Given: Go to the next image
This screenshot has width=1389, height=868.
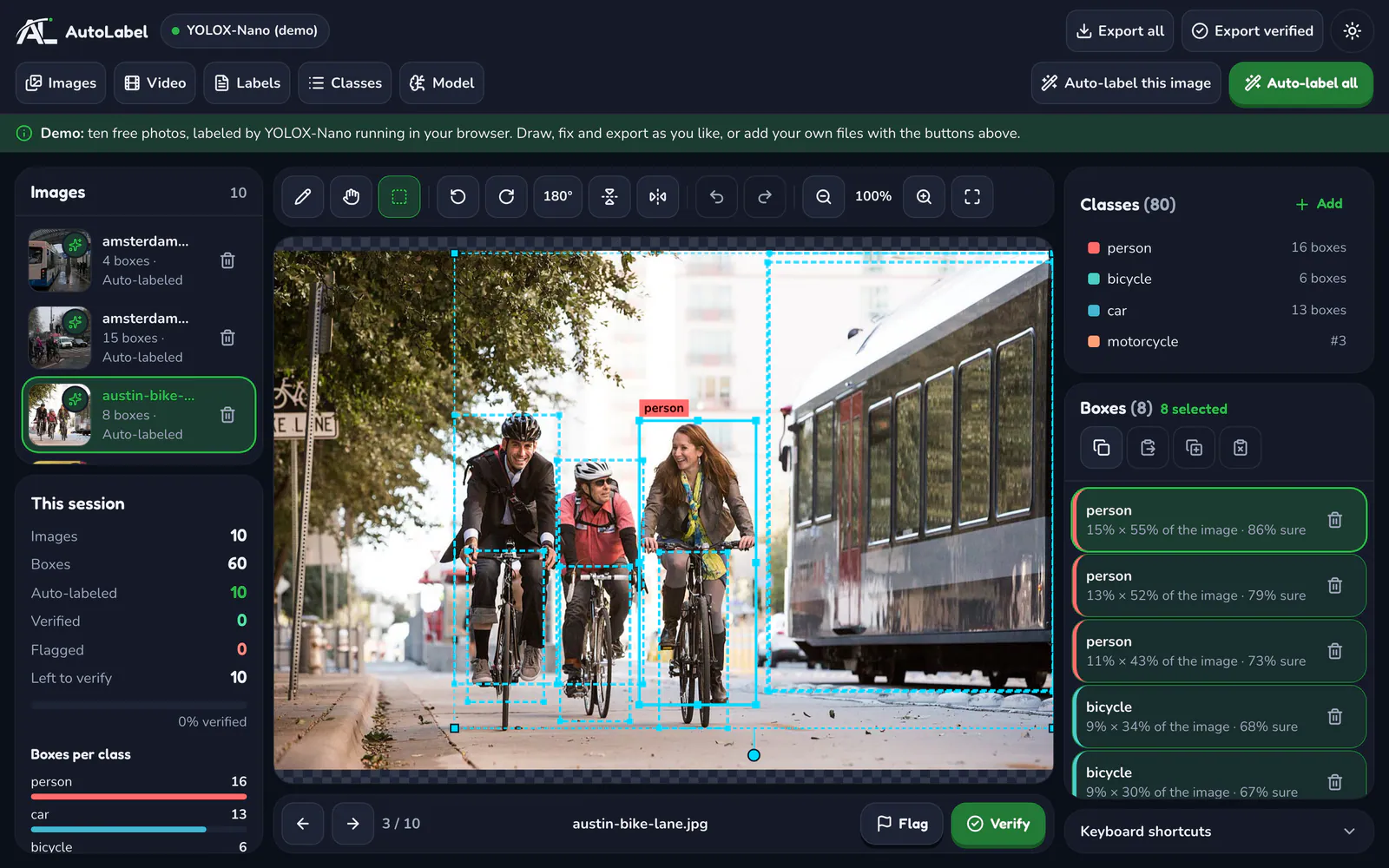Looking at the screenshot, I should point(352,824).
